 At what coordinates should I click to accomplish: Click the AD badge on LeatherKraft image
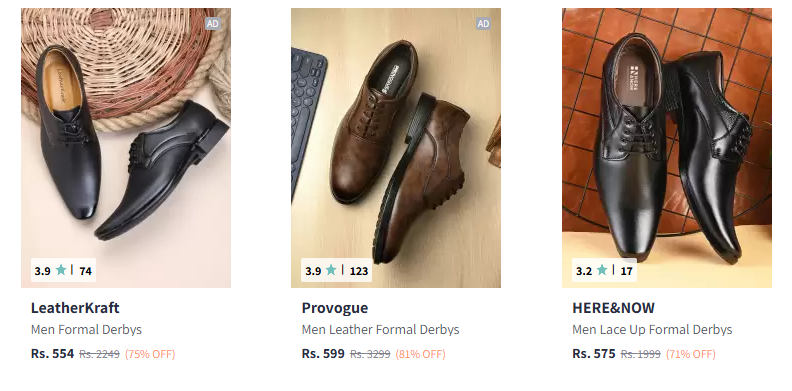(x=213, y=23)
